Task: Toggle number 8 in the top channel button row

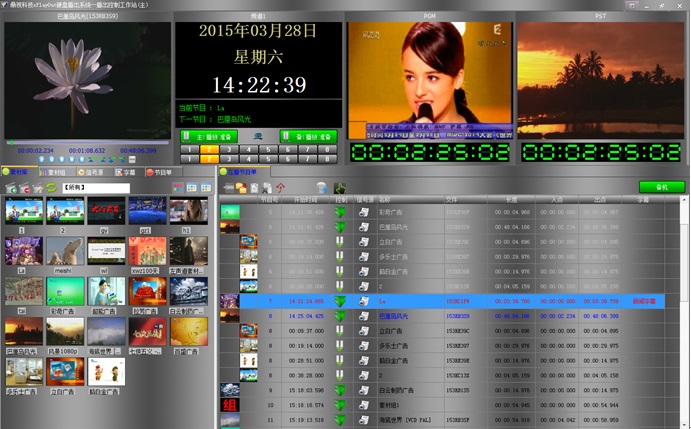Action: 327,149
